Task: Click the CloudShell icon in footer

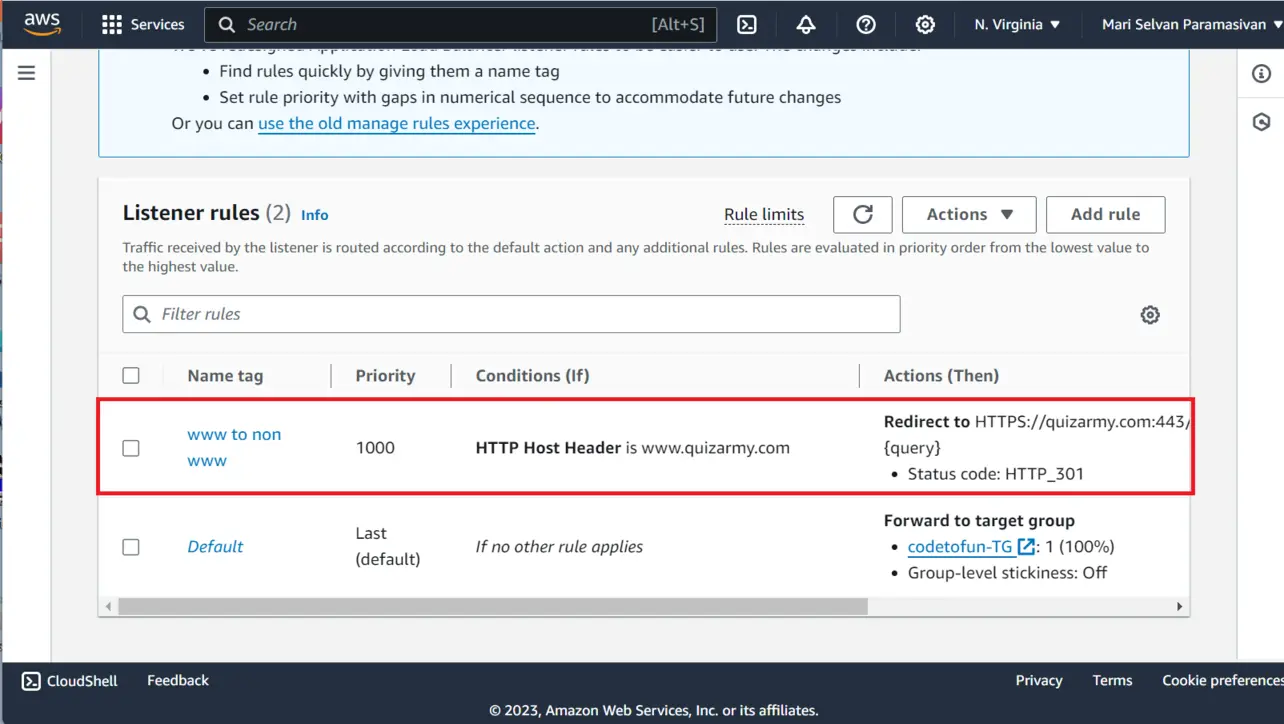Action: pyautogui.click(x=31, y=681)
